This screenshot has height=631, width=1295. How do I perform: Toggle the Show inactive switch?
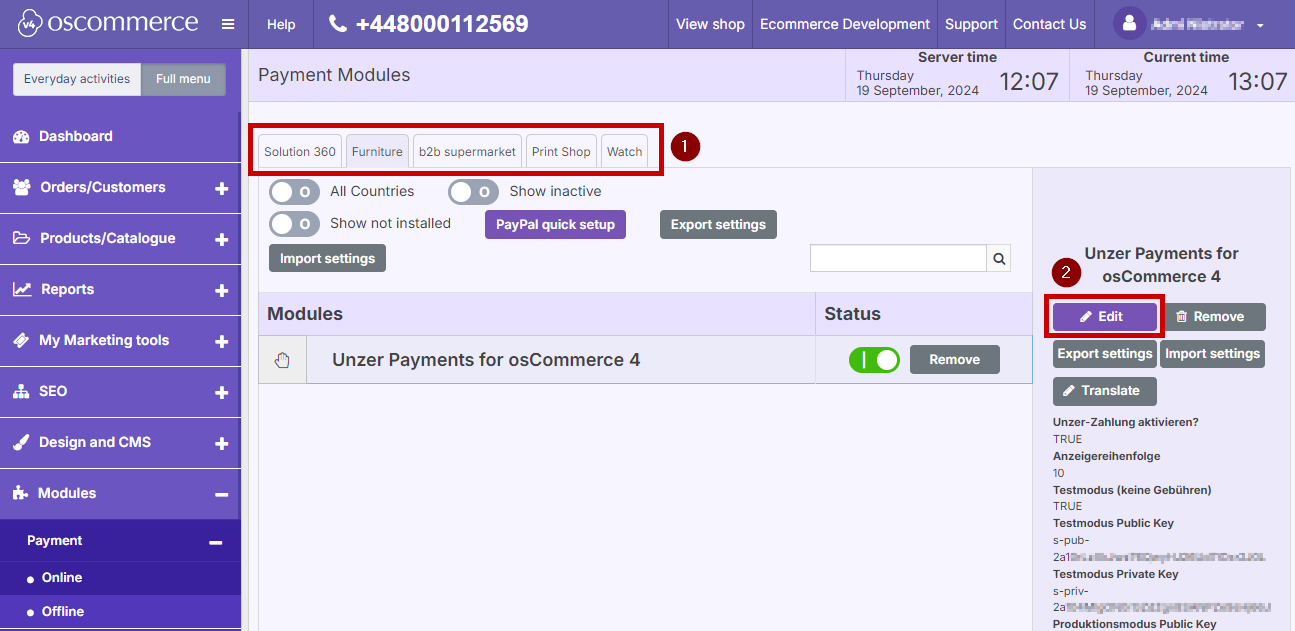click(474, 192)
